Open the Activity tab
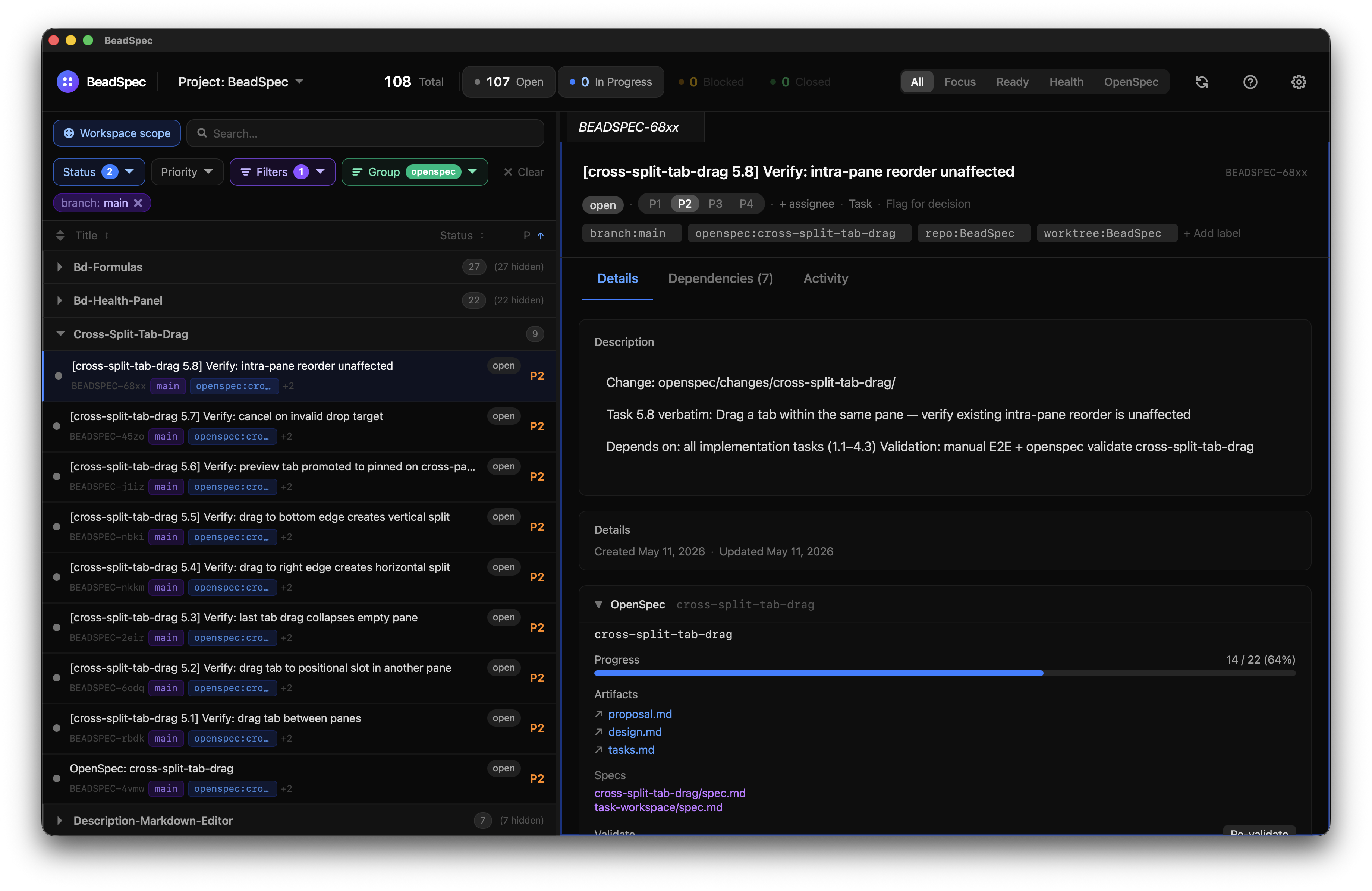1372x891 pixels. (x=825, y=278)
